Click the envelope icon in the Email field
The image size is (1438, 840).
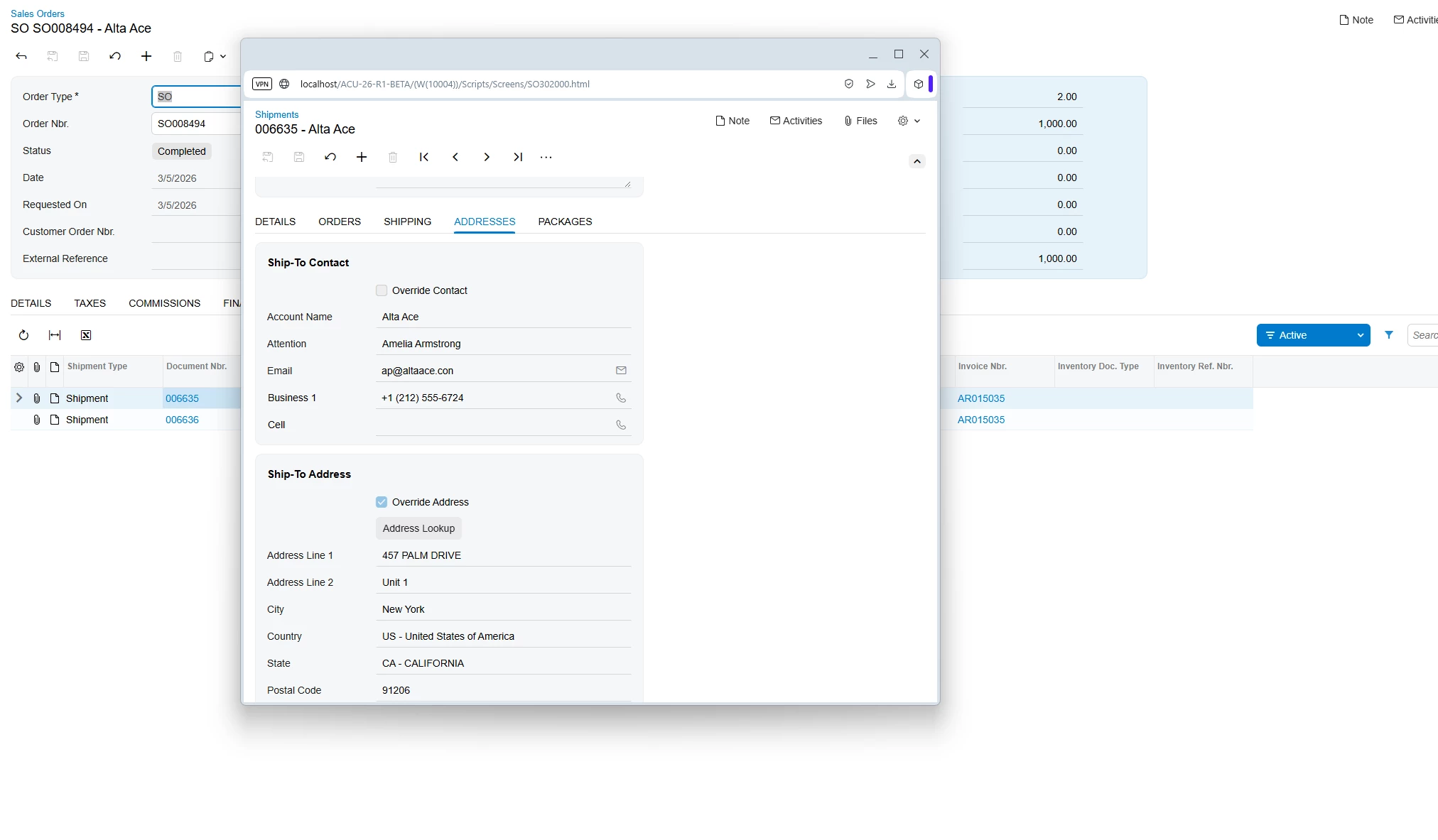coord(621,371)
